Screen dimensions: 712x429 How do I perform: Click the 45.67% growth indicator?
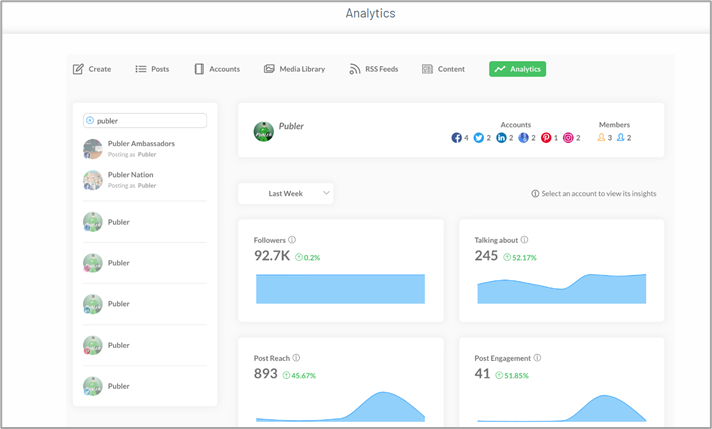(299, 375)
